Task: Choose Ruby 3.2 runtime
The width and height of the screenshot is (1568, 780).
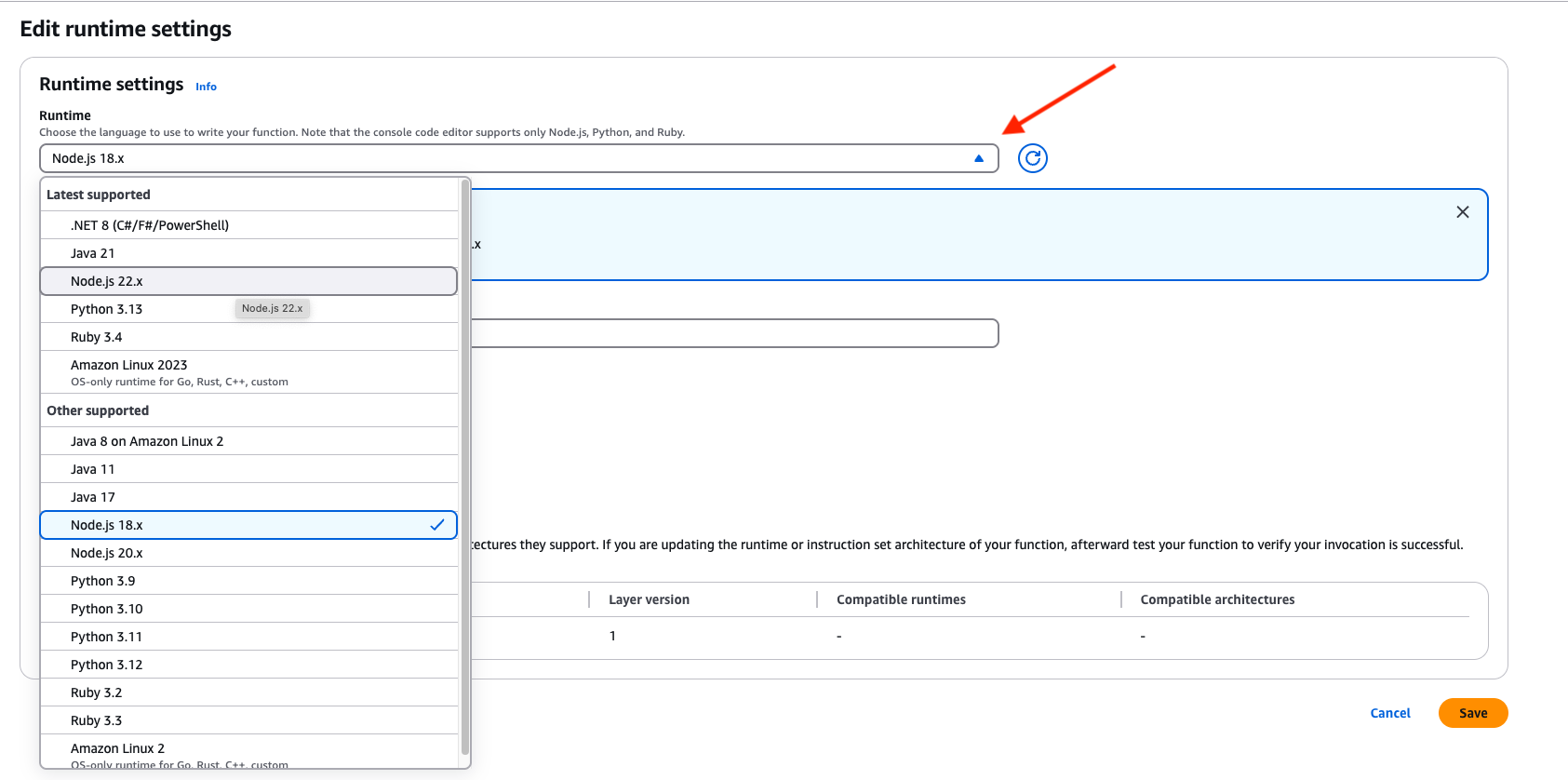Action: tap(249, 693)
